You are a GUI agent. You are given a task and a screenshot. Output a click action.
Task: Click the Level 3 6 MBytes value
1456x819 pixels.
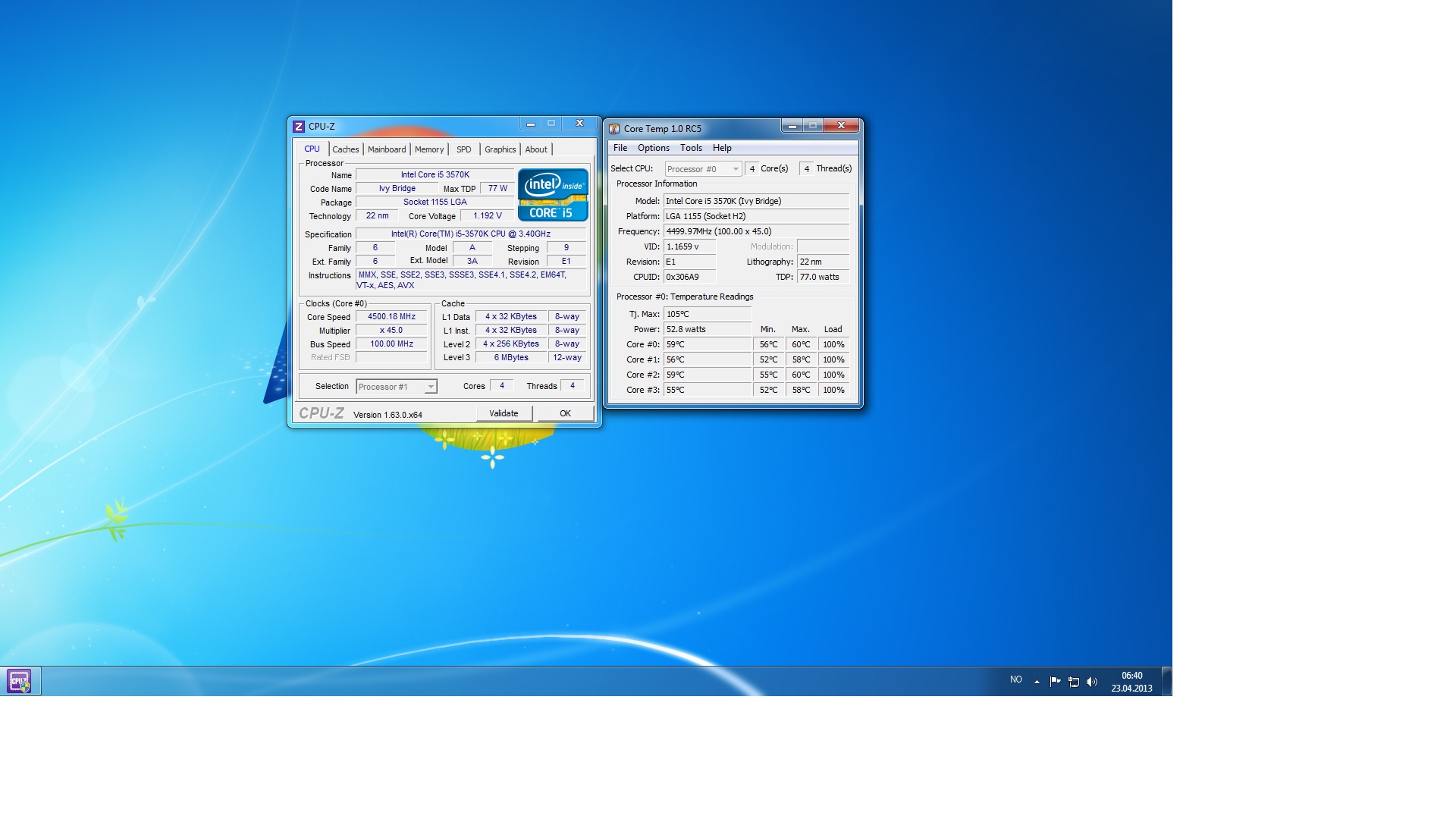coord(511,358)
